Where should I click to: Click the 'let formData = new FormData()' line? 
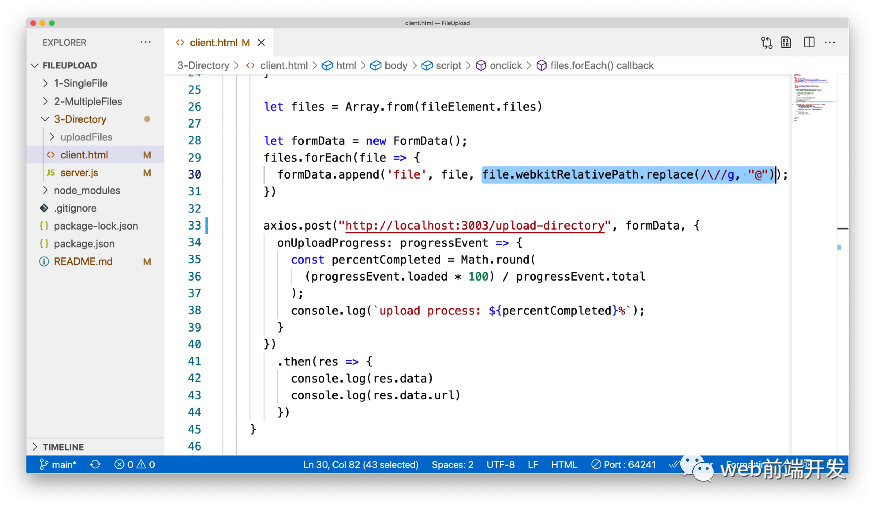(365, 141)
